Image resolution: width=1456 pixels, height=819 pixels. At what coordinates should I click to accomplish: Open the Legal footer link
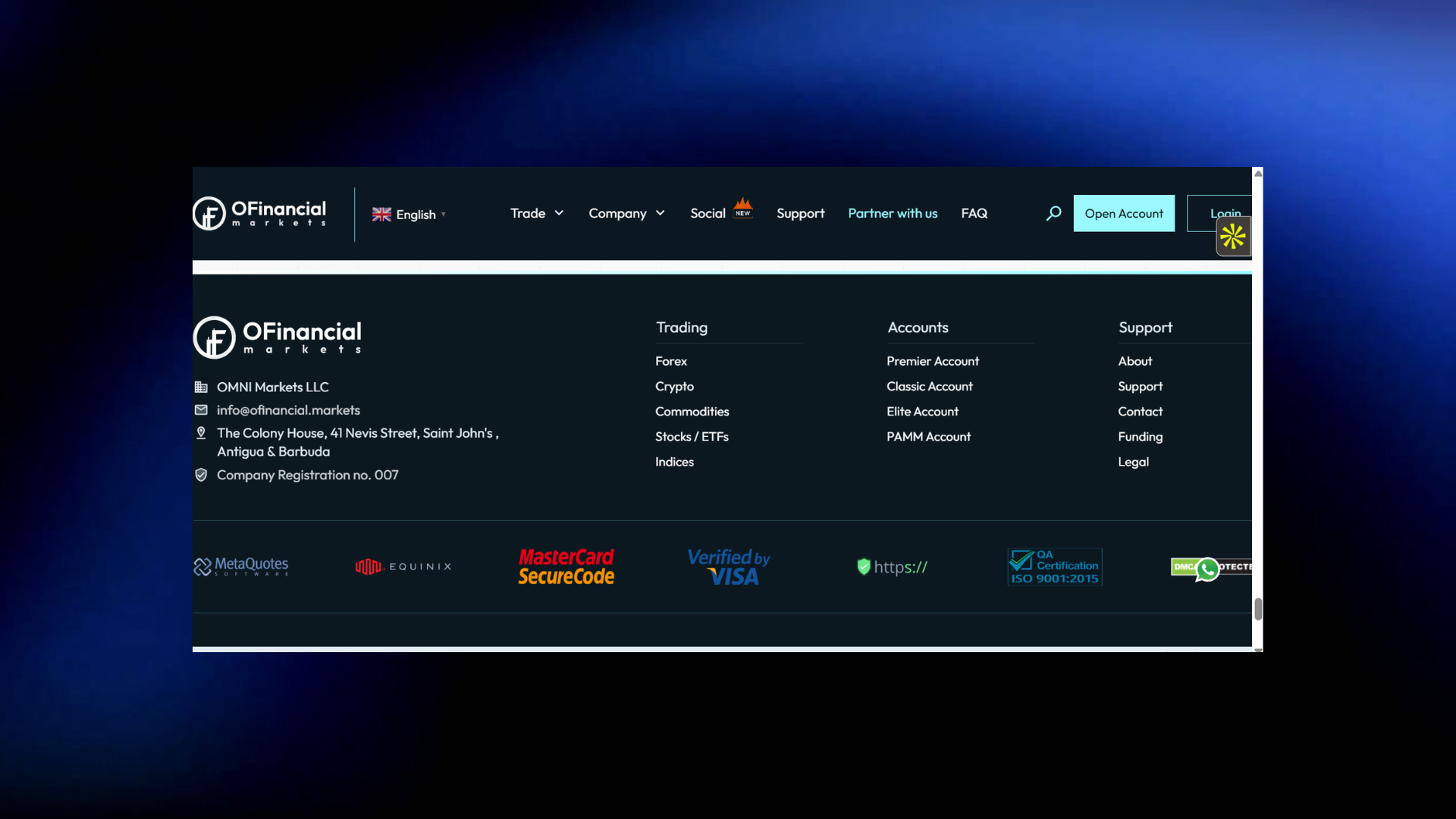pyautogui.click(x=1133, y=461)
